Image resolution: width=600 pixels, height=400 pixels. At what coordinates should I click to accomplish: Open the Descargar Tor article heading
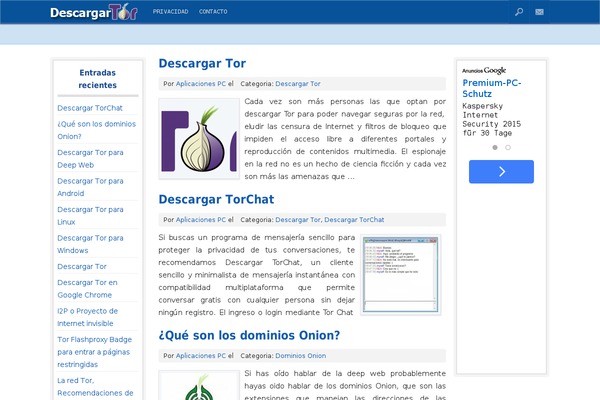(202, 63)
